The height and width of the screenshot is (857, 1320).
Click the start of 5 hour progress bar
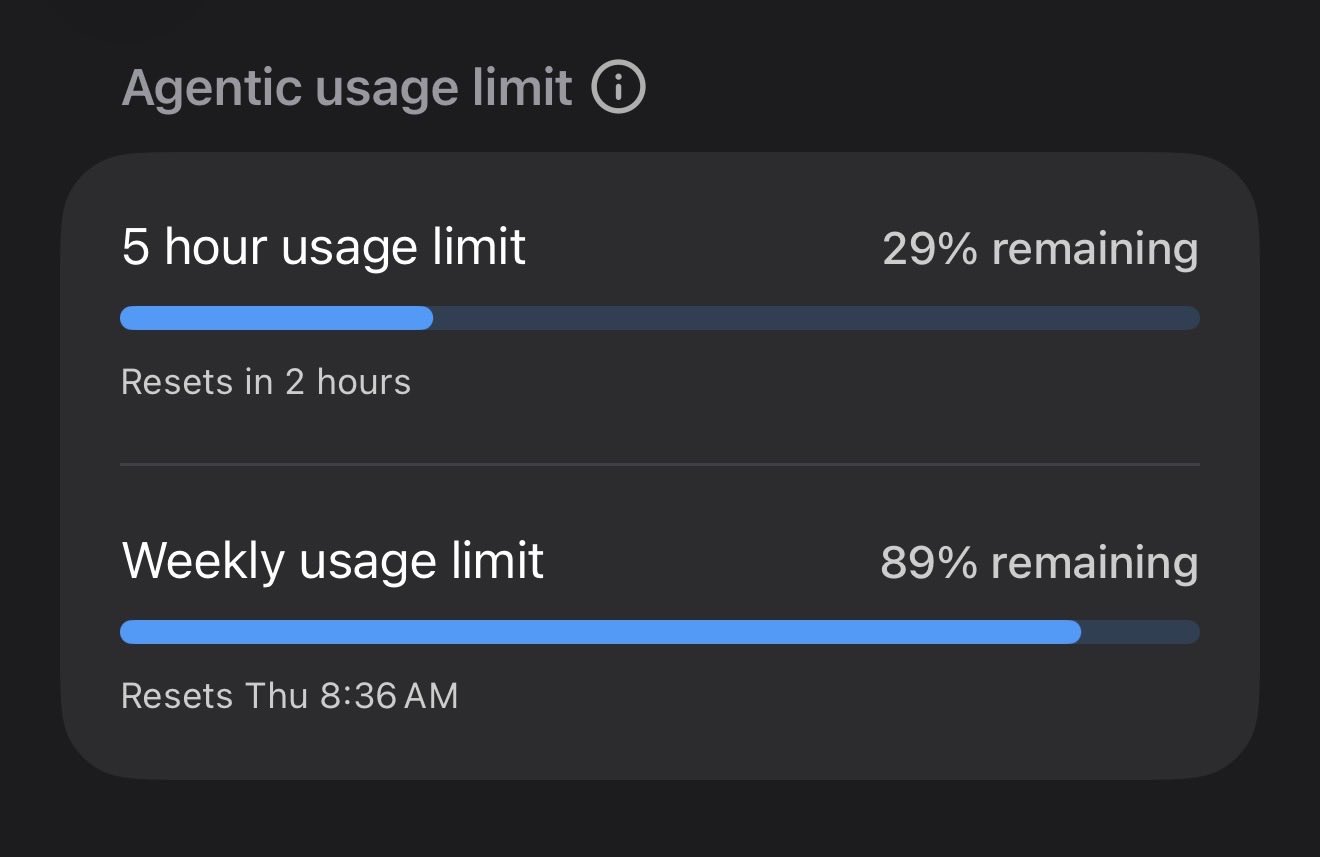(x=131, y=318)
